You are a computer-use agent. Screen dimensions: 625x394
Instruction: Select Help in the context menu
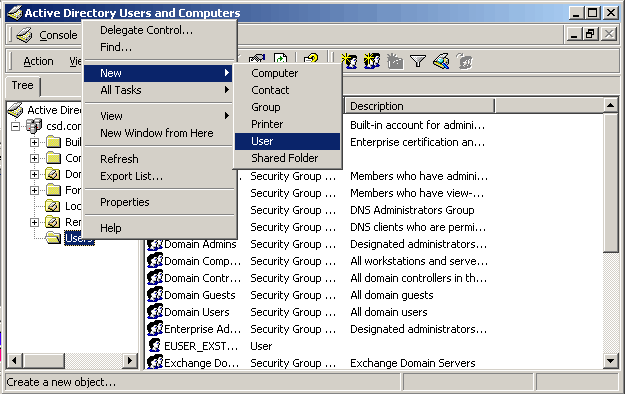click(159, 228)
